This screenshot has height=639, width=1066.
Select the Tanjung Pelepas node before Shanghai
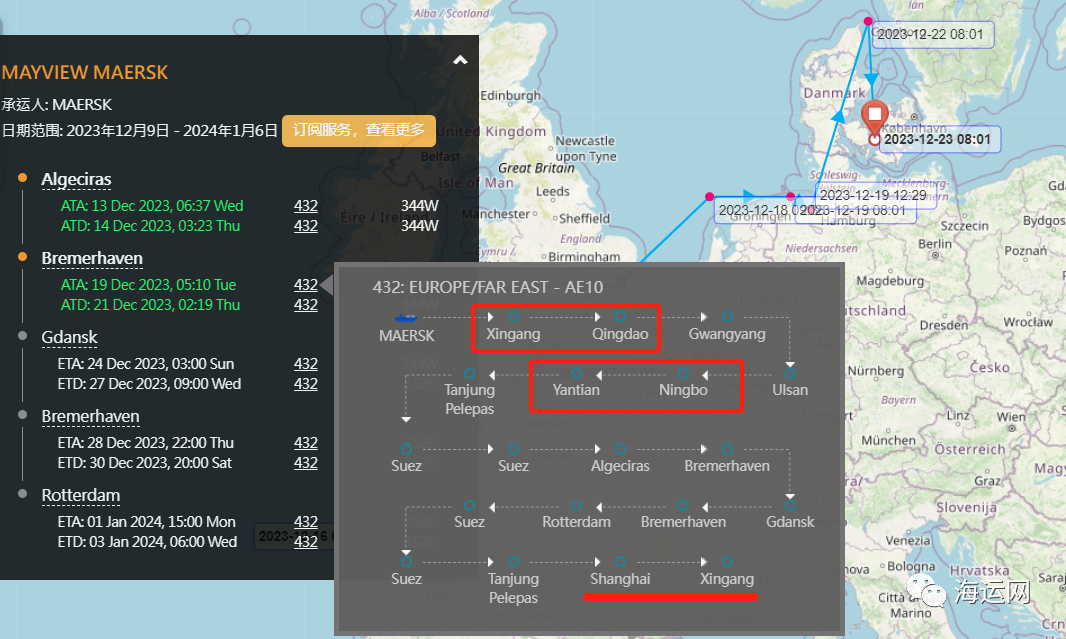(x=513, y=562)
